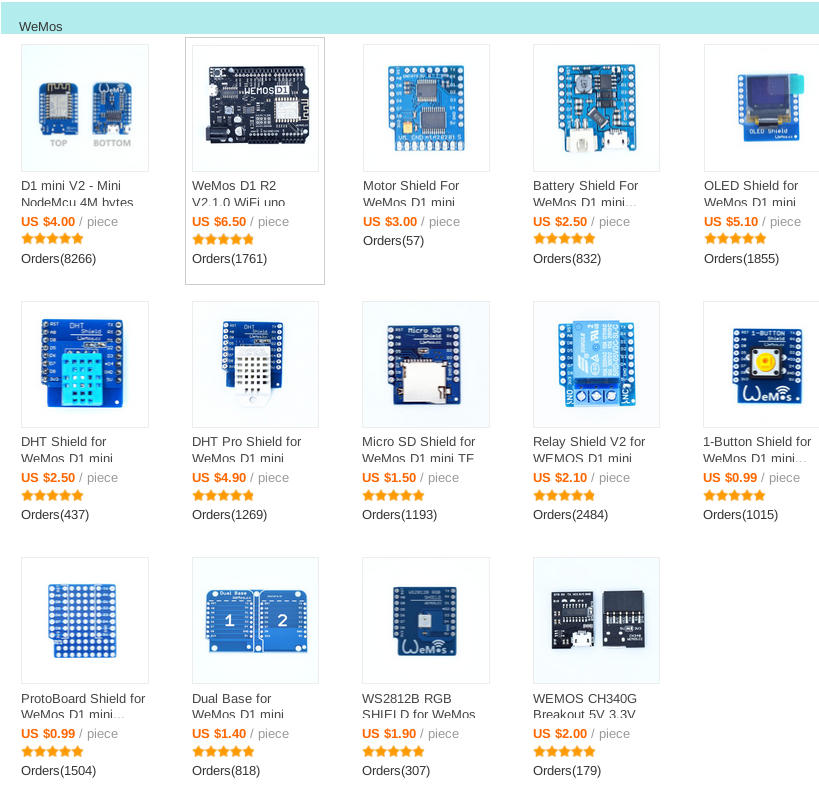View the OLED Shield product picture
The image size is (819, 791).
coord(762,108)
